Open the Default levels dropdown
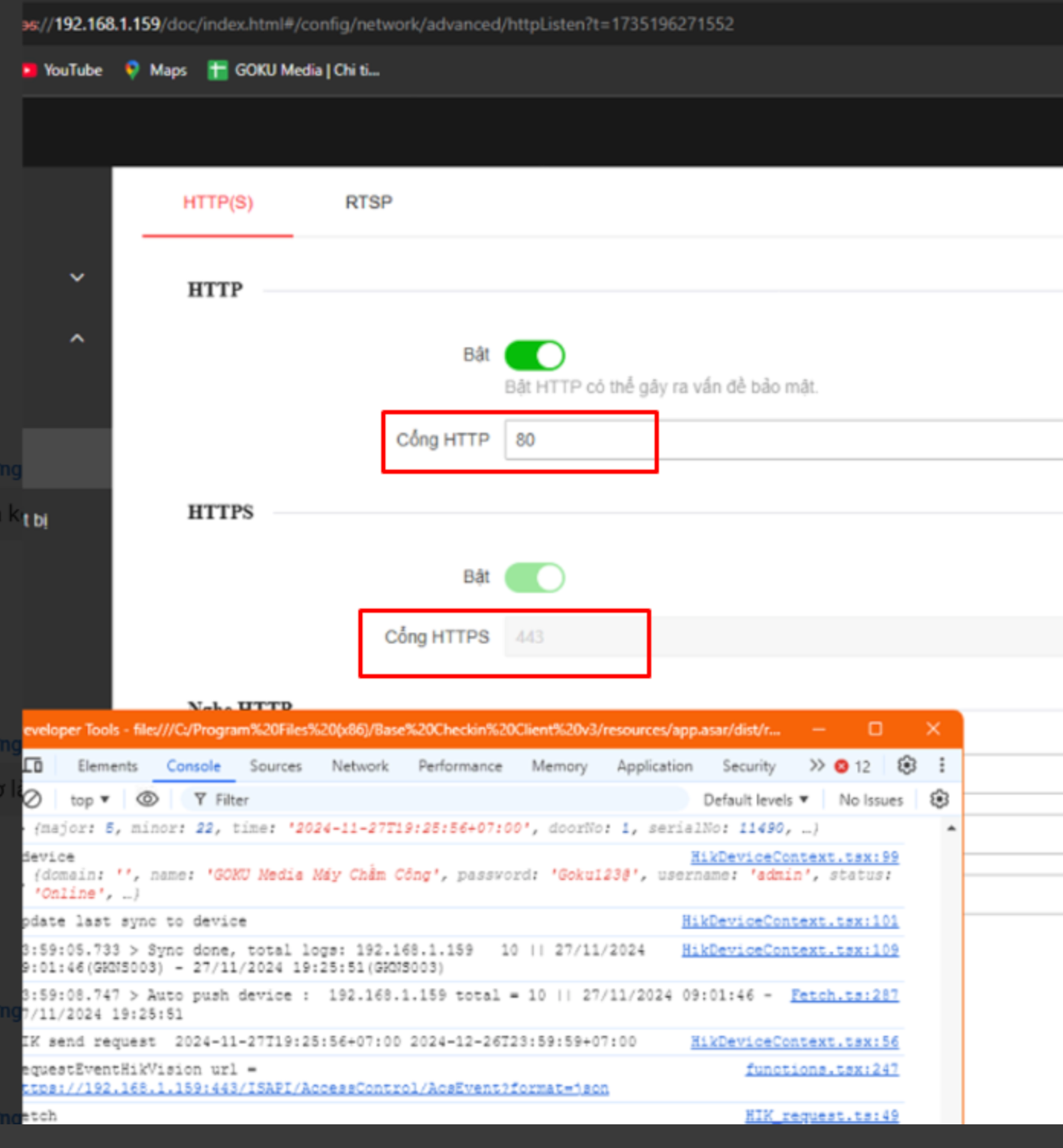The image size is (1063, 1148). (754, 800)
